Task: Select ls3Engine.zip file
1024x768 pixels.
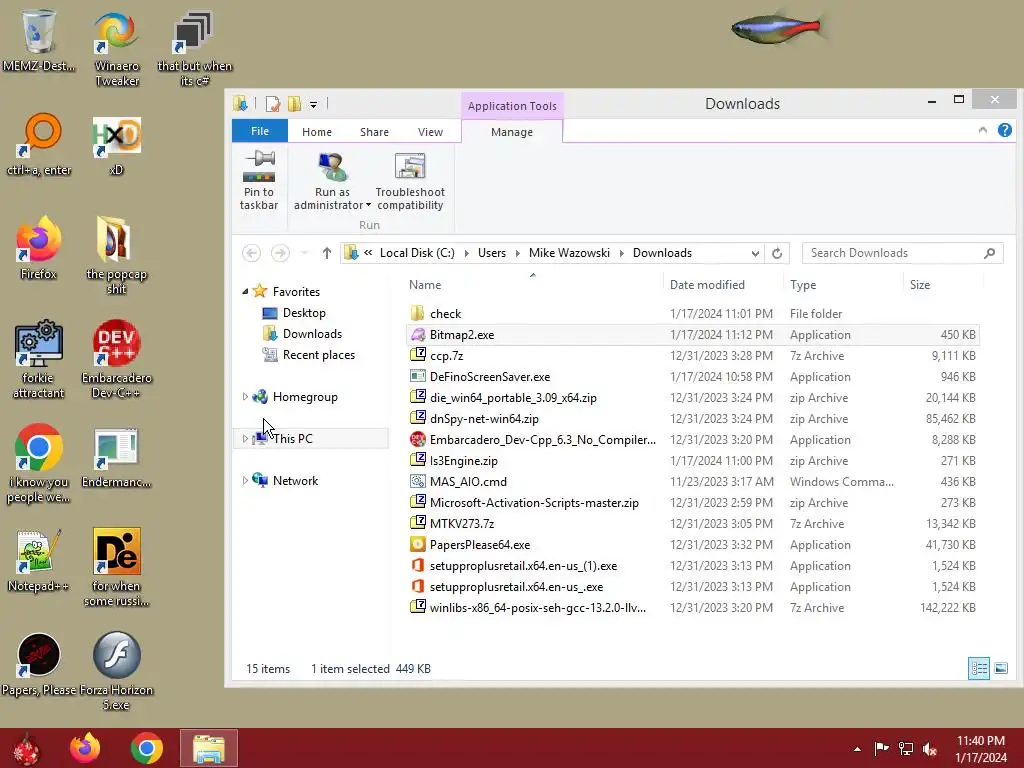Action: (692, 460)
